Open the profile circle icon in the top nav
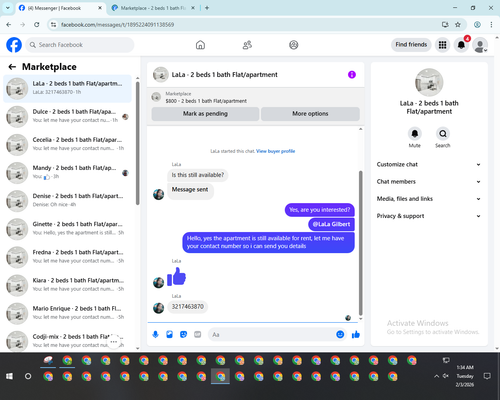The height and width of the screenshot is (400, 500). pyautogui.click(x=294, y=45)
